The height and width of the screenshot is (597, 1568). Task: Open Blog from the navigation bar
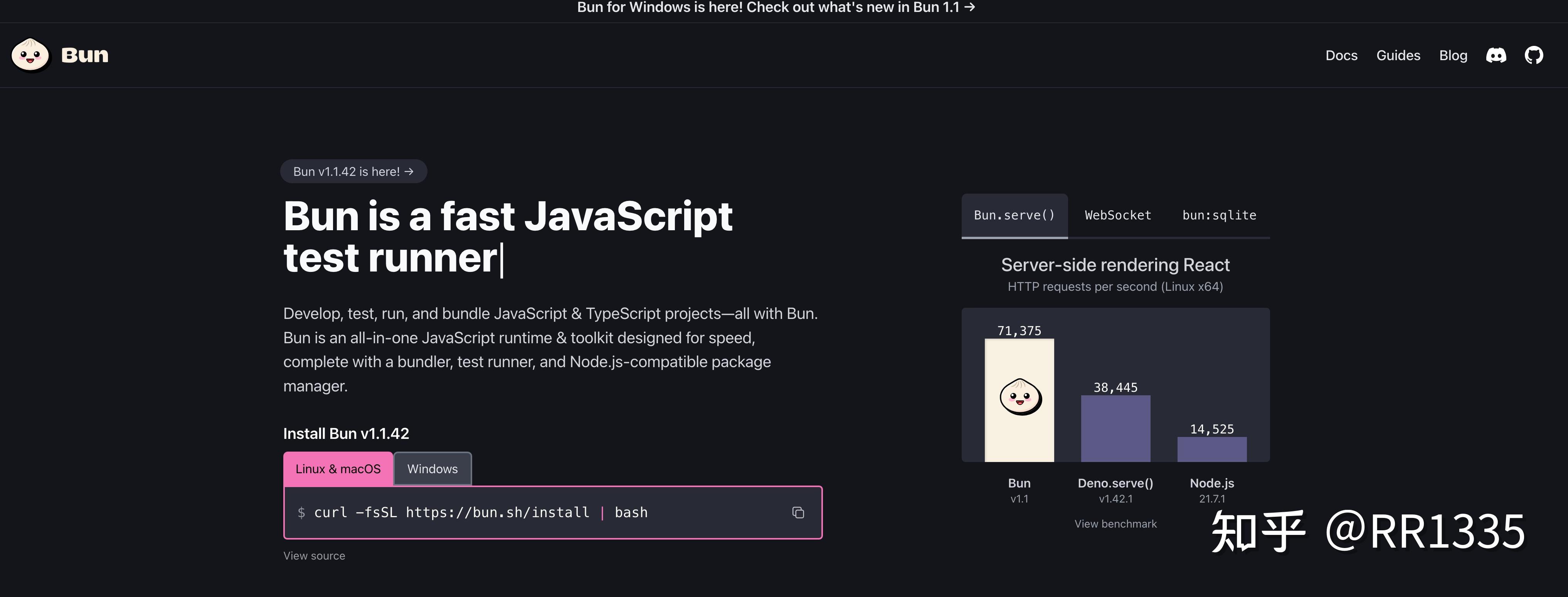coord(1454,55)
